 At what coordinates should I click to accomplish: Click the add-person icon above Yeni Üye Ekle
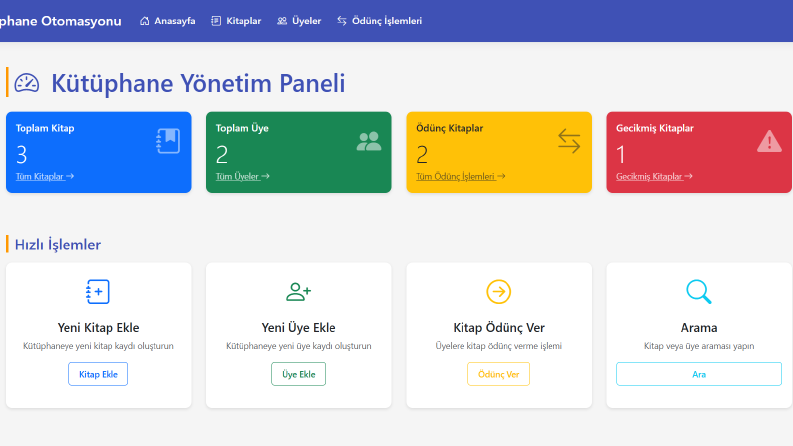click(298, 291)
